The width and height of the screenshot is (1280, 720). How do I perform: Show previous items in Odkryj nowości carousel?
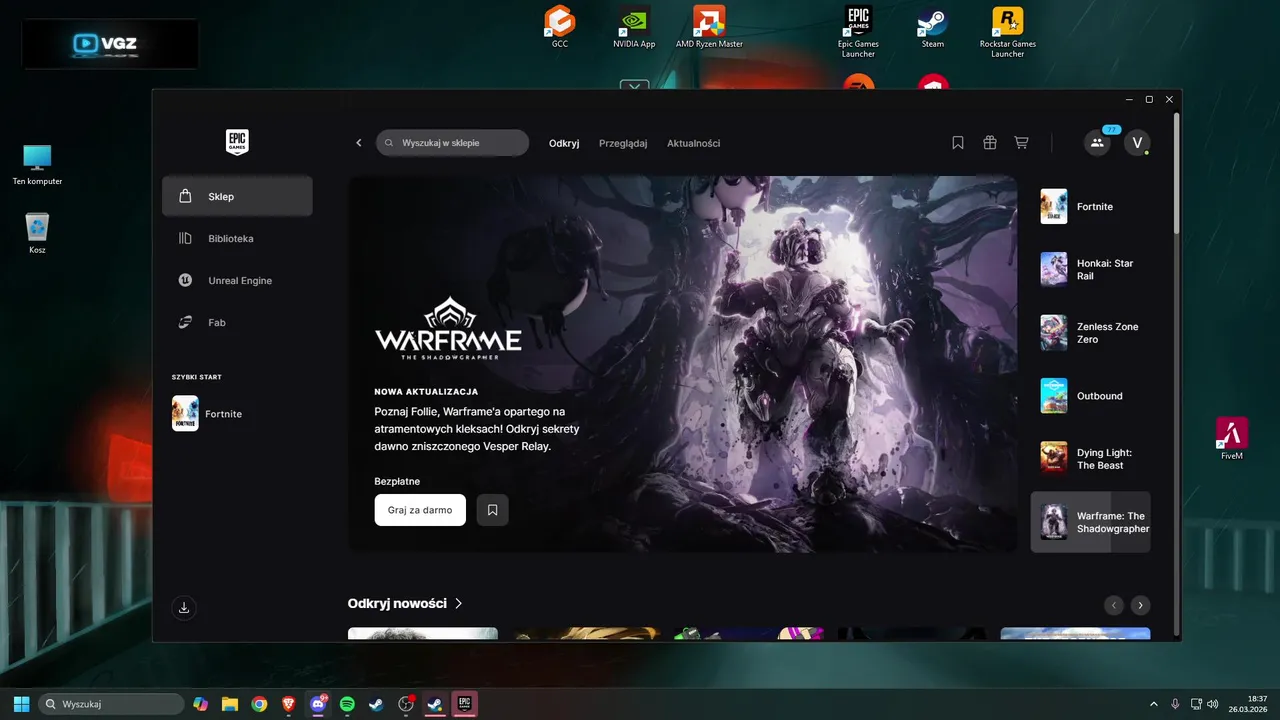tap(1114, 605)
